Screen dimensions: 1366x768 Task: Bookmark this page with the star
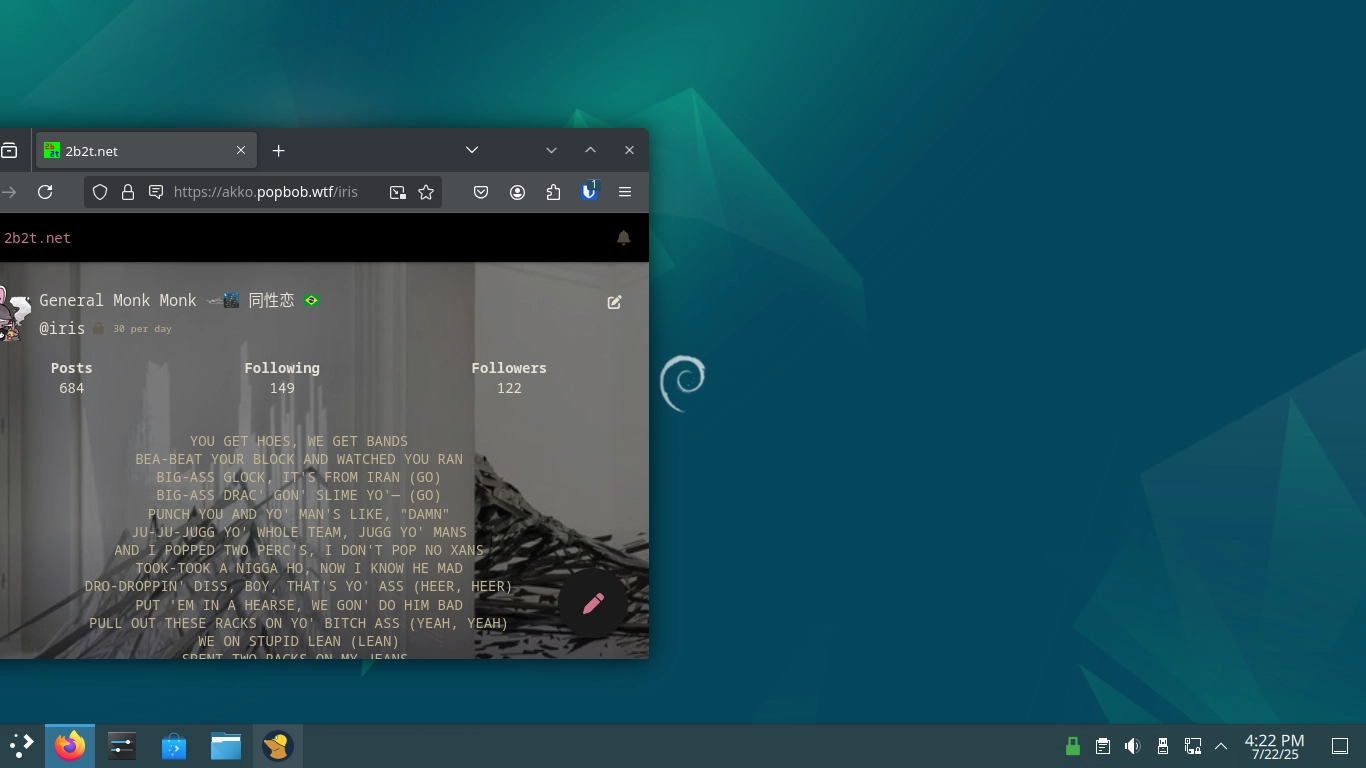coord(426,192)
